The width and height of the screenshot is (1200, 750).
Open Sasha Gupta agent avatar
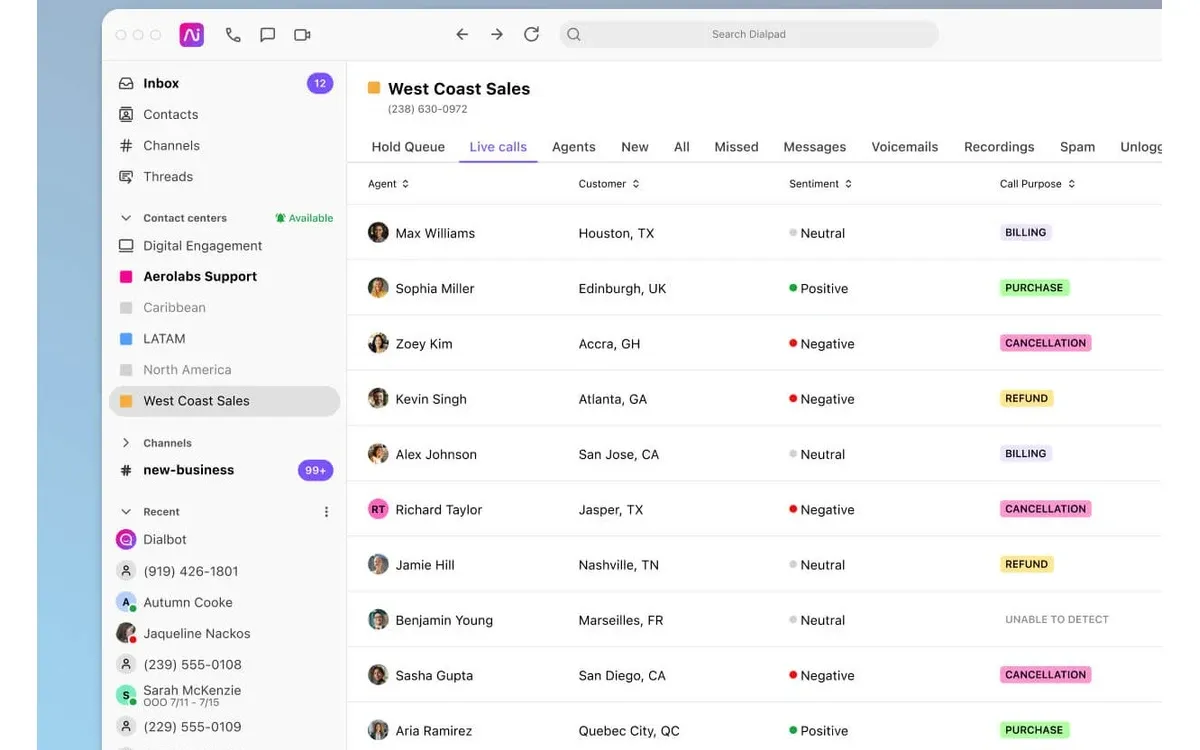click(378, 675)
